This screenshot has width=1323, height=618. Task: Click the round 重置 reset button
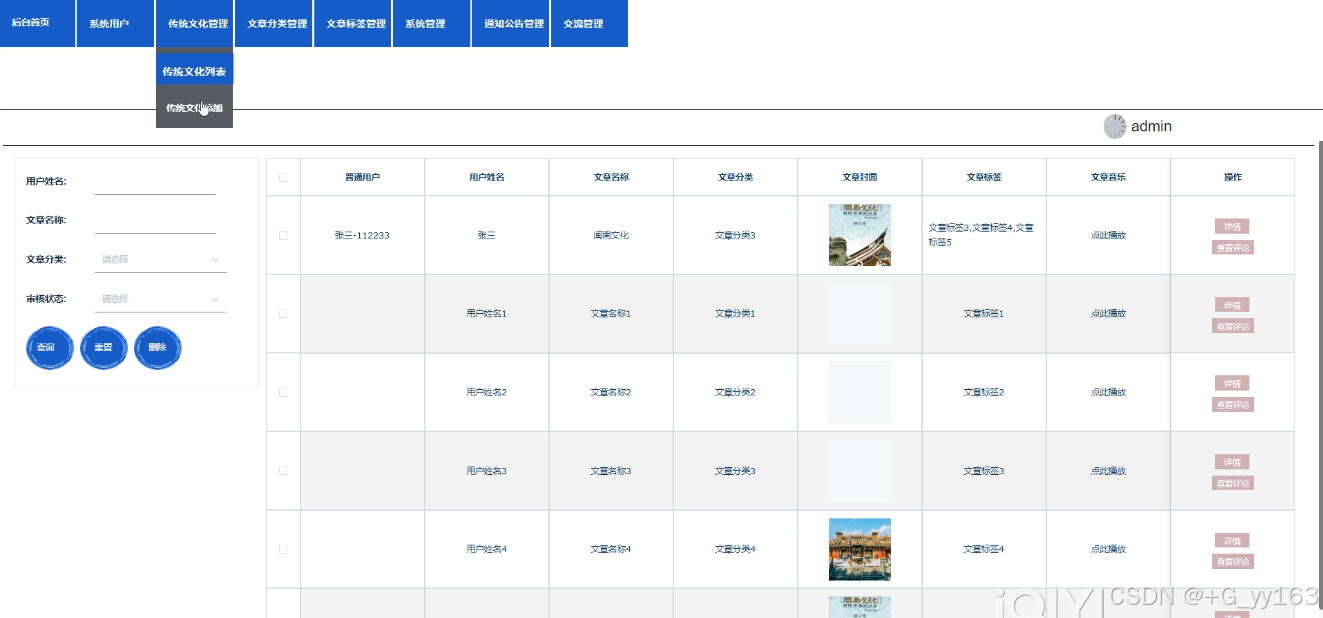click(104, 348)
